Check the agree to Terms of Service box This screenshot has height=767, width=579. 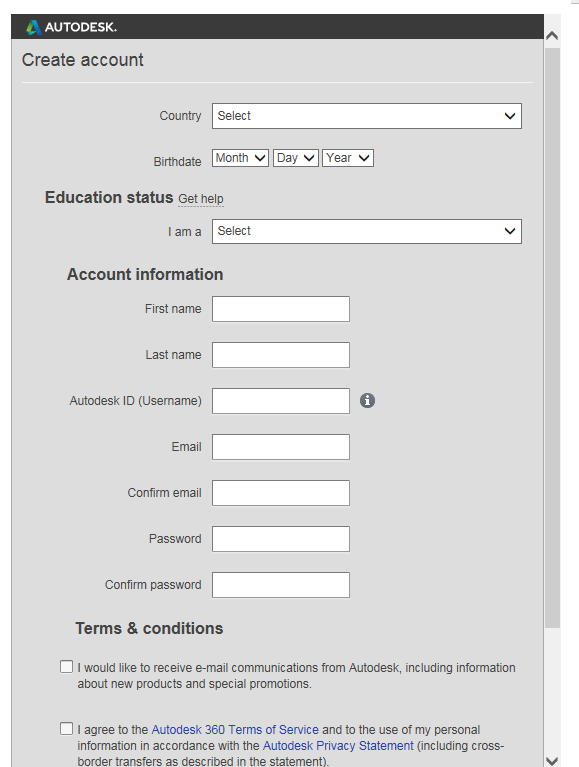[x=67, y=728]
